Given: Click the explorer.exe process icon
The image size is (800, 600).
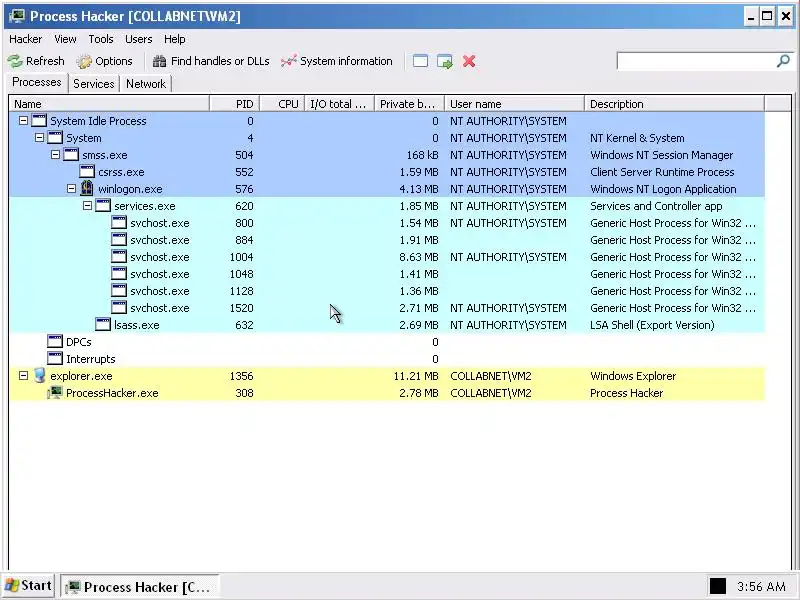Looking at the screenshot, I should point(40,376).
